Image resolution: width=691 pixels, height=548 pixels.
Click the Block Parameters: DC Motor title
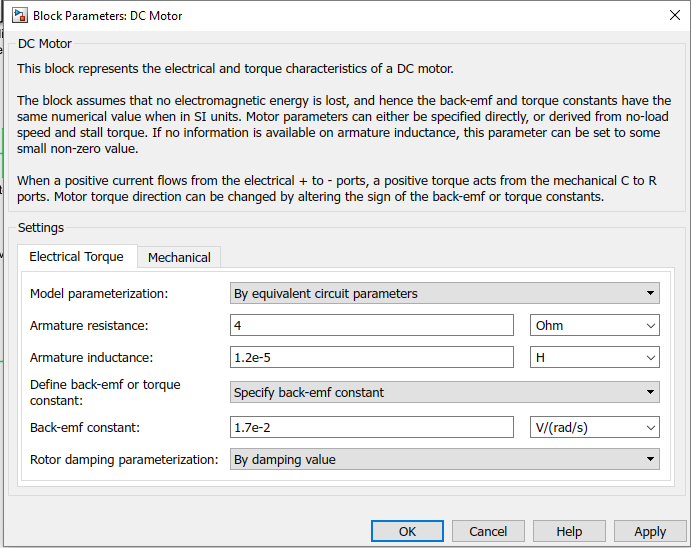[108, 16]
